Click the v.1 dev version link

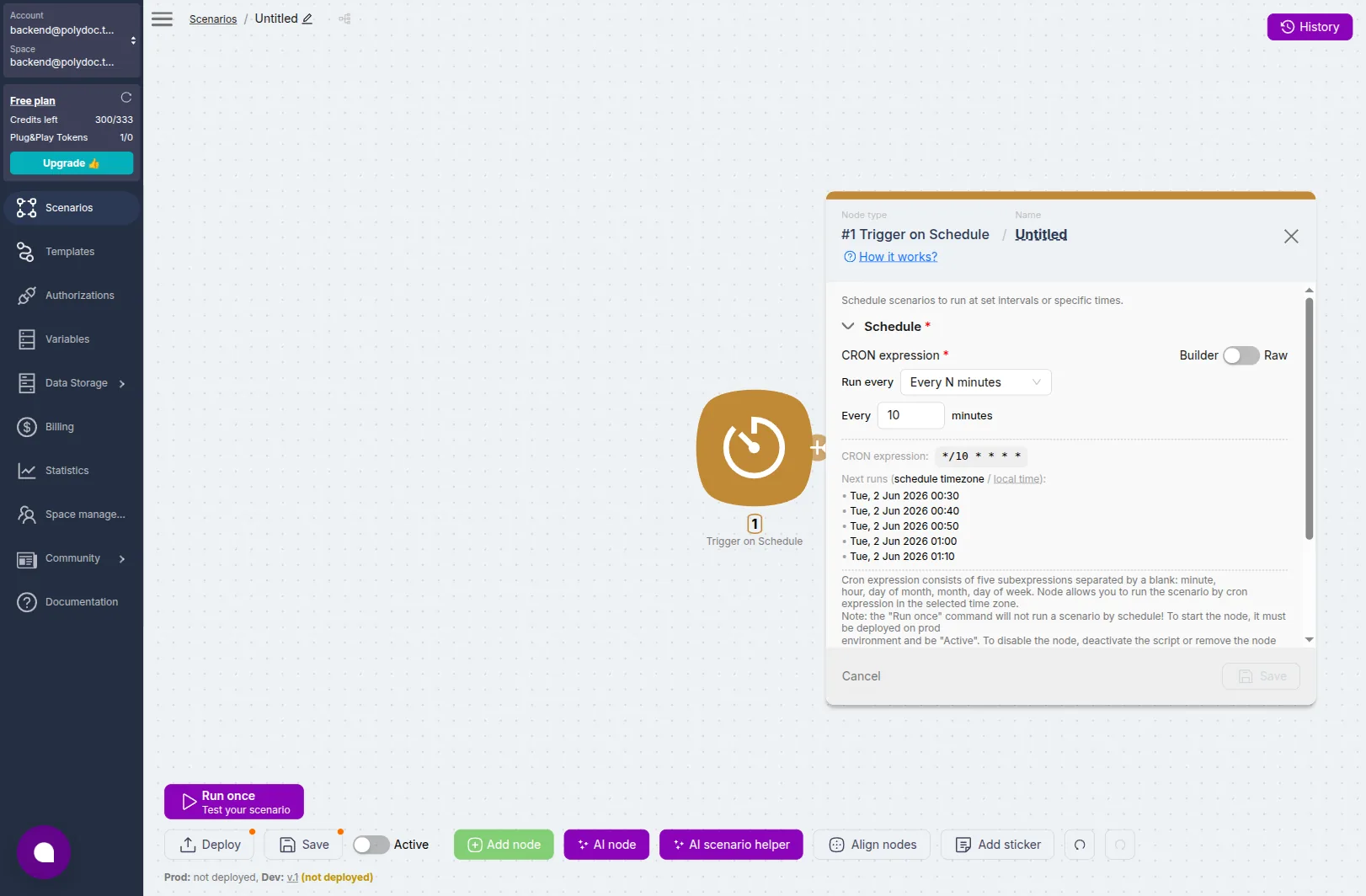click(x=292, y=877)
